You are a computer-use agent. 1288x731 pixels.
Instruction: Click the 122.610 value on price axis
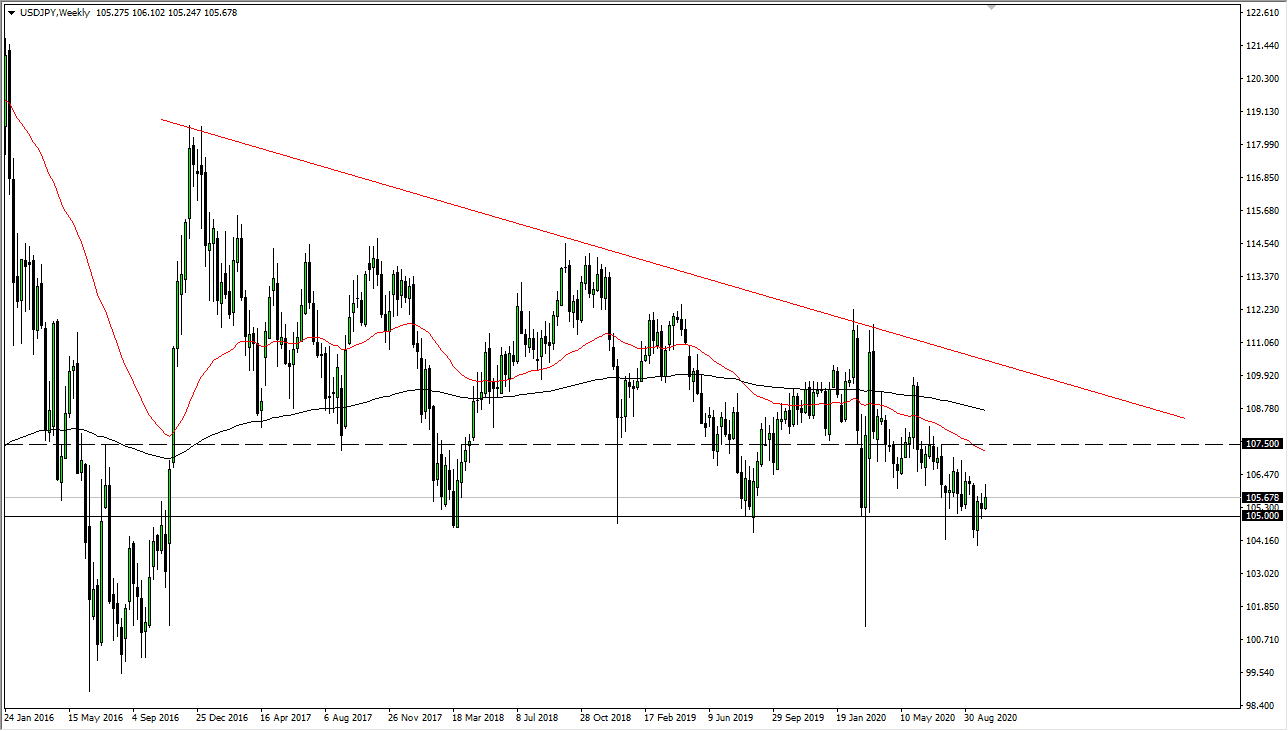1262,12
